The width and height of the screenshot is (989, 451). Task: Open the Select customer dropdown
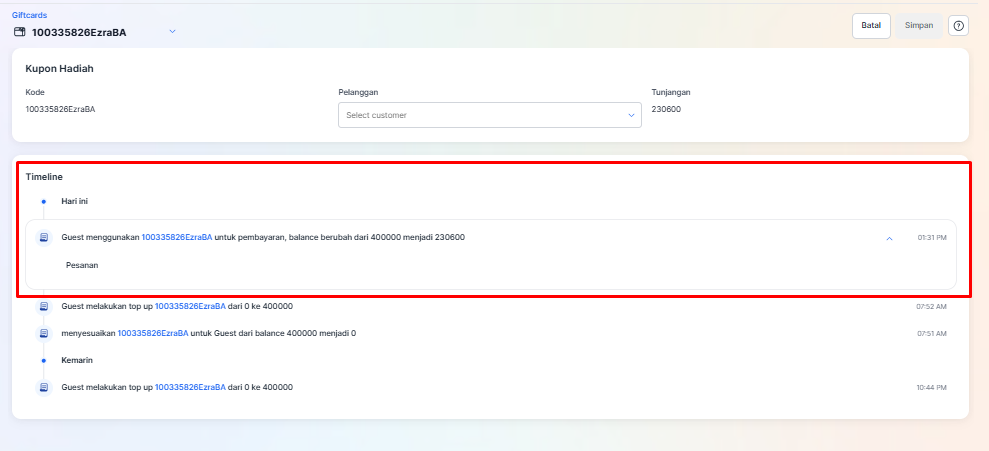pos(489,115)
